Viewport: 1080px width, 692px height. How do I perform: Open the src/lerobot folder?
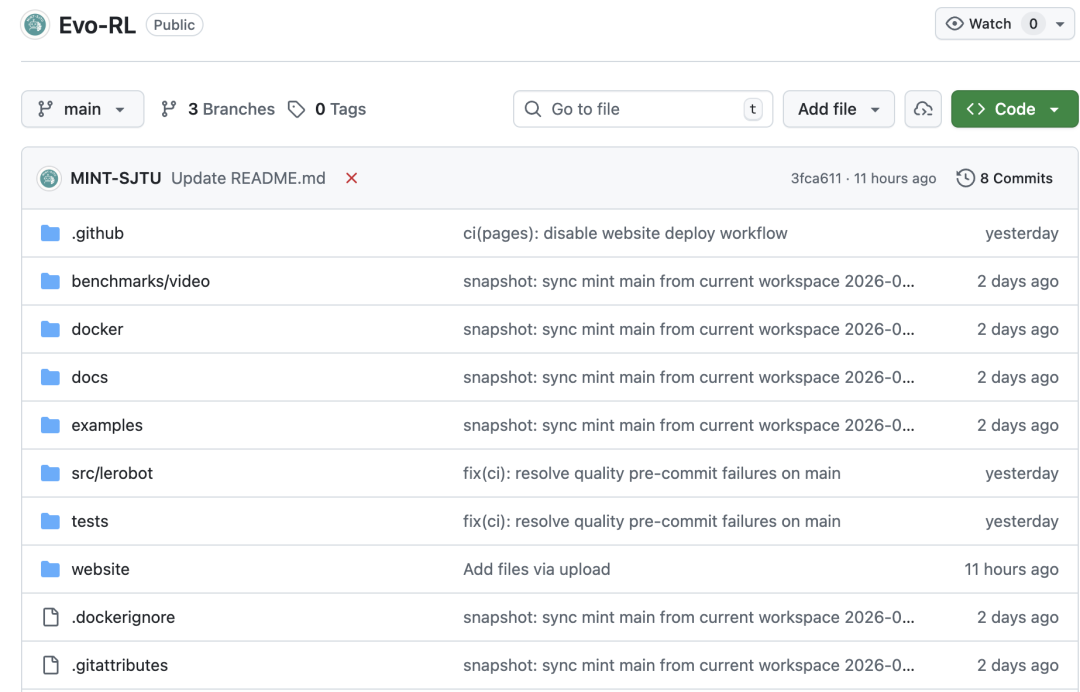[112, 473]
